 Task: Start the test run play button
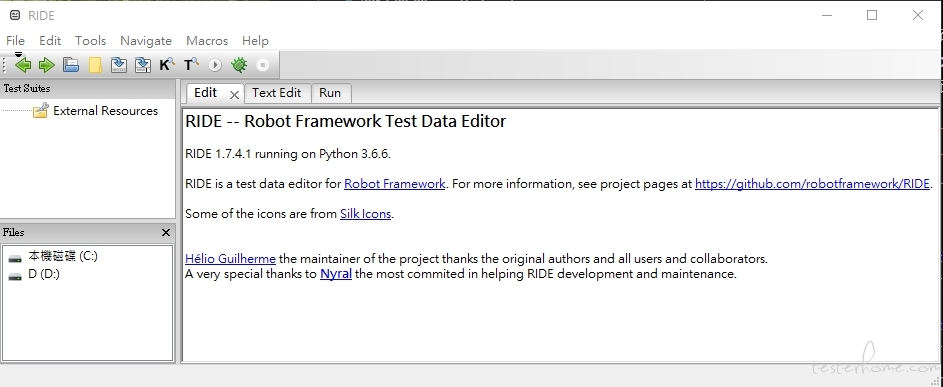(215, 65)
